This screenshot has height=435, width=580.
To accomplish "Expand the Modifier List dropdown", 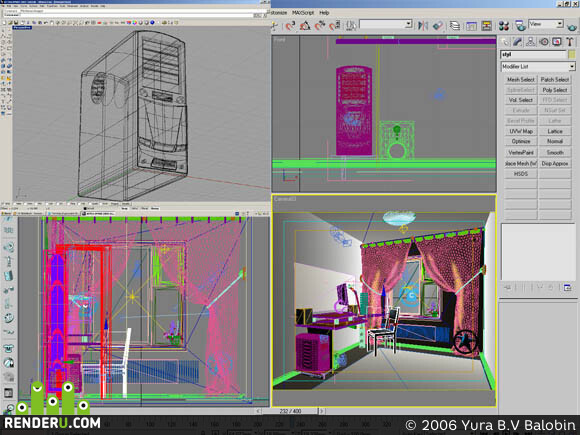I will click(538, 67).
